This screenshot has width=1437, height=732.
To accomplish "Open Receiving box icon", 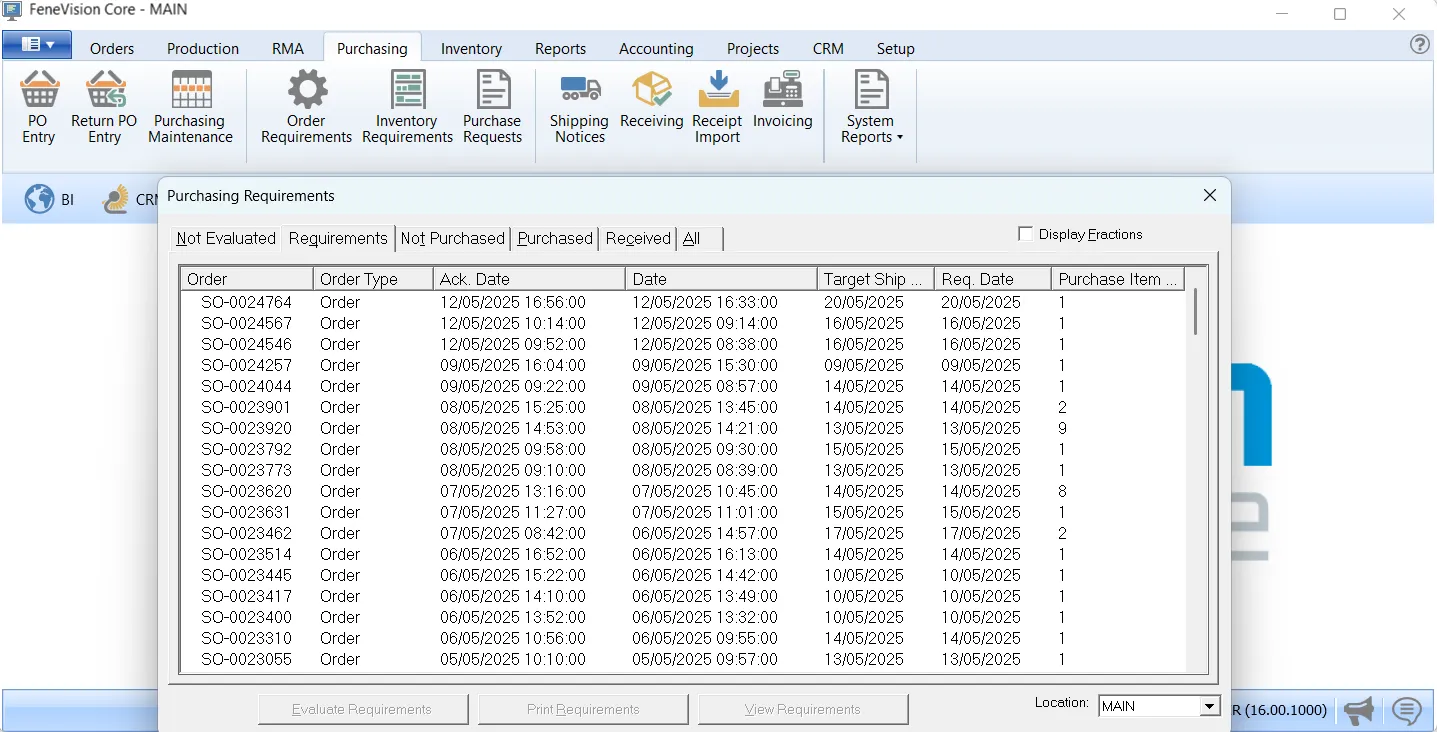I will 652,90.
